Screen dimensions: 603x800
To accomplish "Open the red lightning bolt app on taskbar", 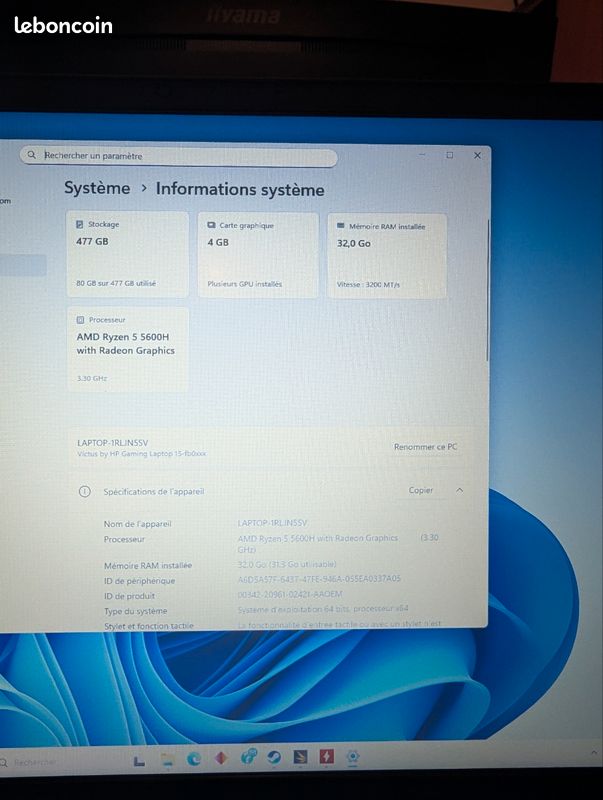I will tap(326, 757).
